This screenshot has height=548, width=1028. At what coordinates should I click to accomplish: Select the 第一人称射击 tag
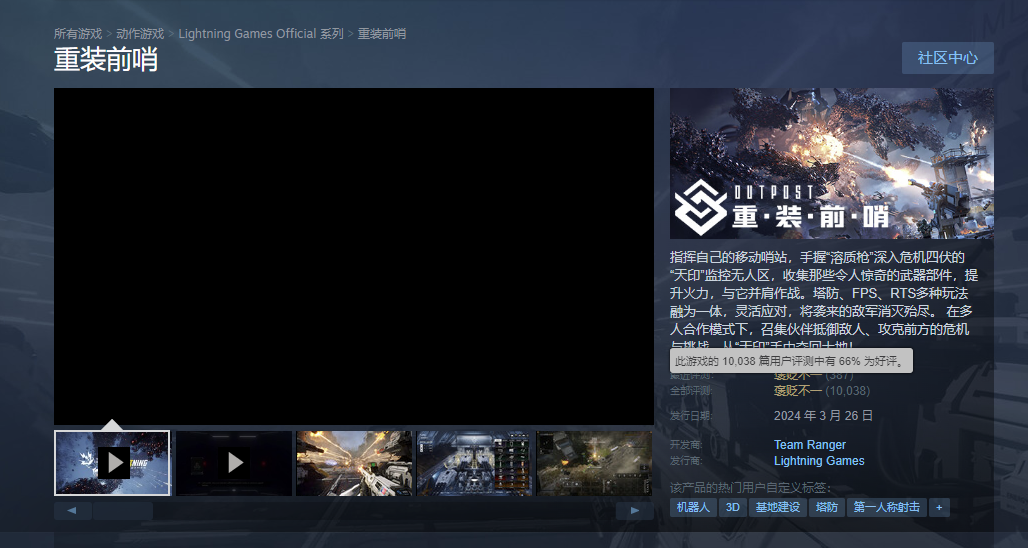(x=886, y=507)
